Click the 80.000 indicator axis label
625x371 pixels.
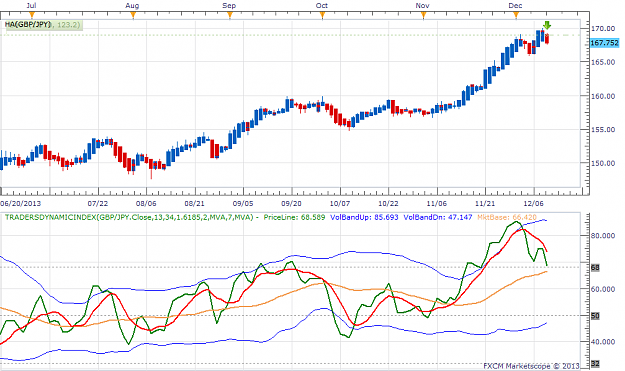click(x=603, y=236)
